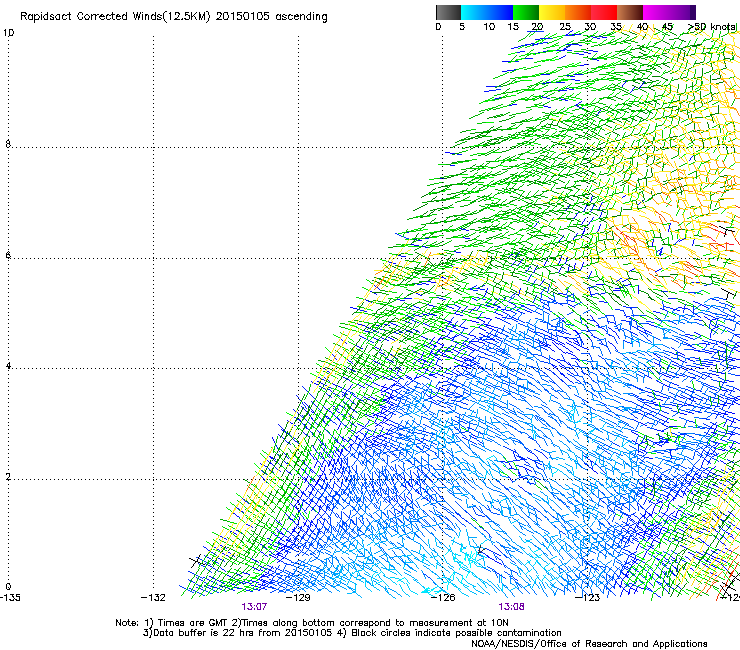Click the purple '13:07' time marker
This screenshot has height=650, width=740.
click(x=254, y=607)
